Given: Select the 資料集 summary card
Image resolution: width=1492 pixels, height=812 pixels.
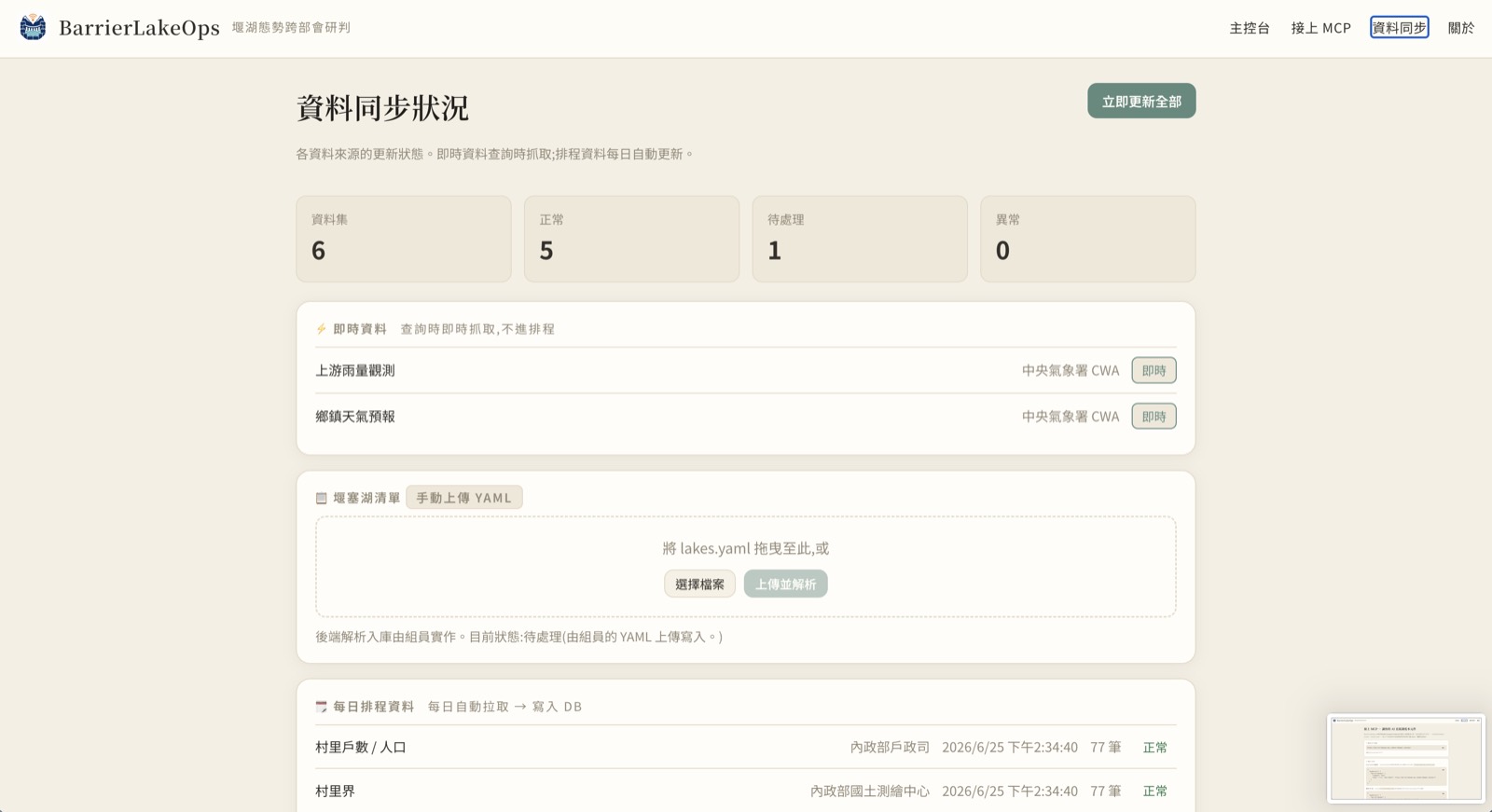Looking at the screenshot, I should (404, 239).
